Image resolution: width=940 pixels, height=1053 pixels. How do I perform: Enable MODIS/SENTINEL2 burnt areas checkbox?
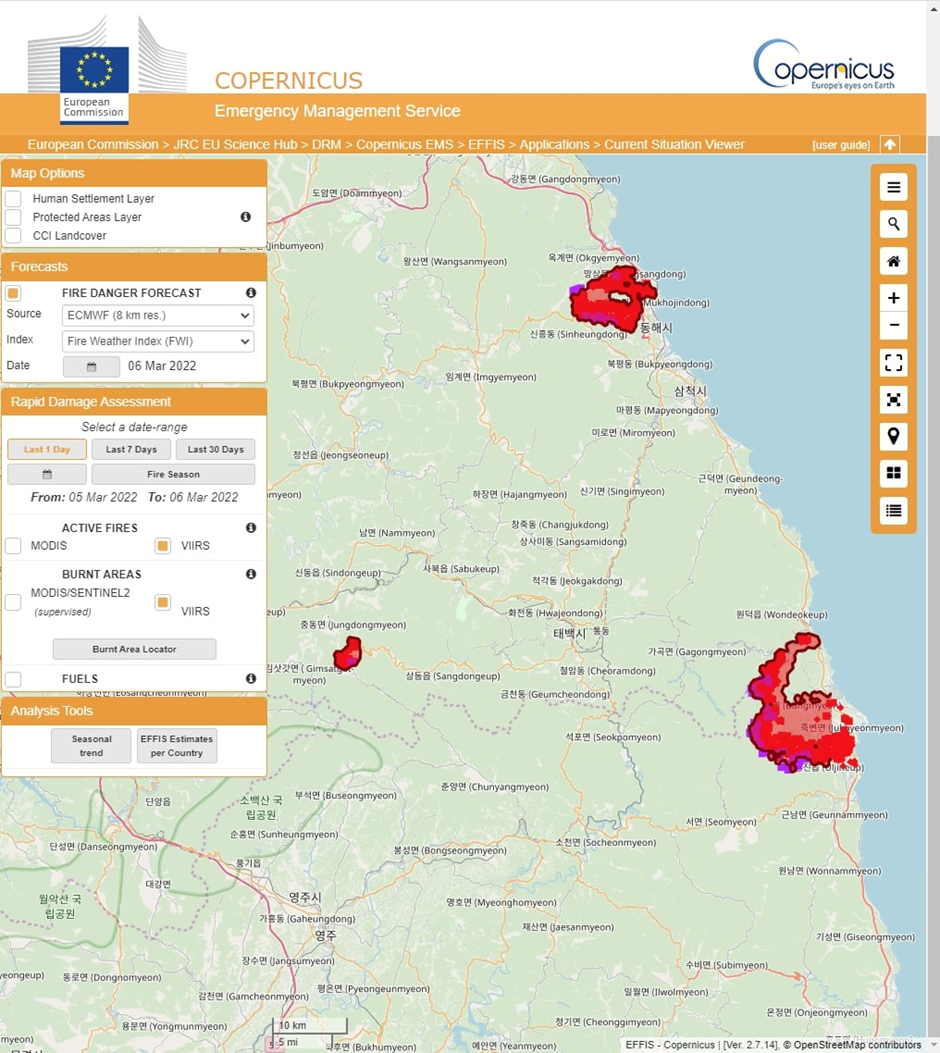point(13,602)
